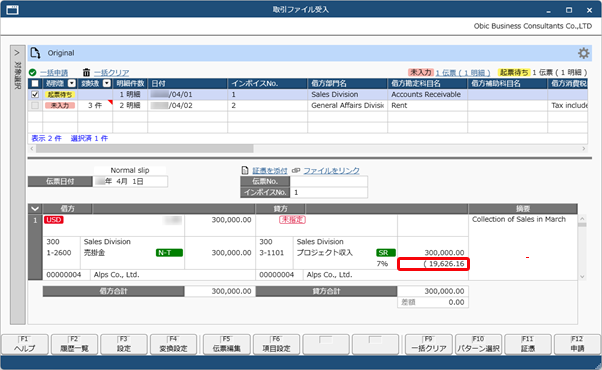Expand the 対象選択 side panel arrow
Viewport: 602px width, 370px height.
click(x=17, y=53)
